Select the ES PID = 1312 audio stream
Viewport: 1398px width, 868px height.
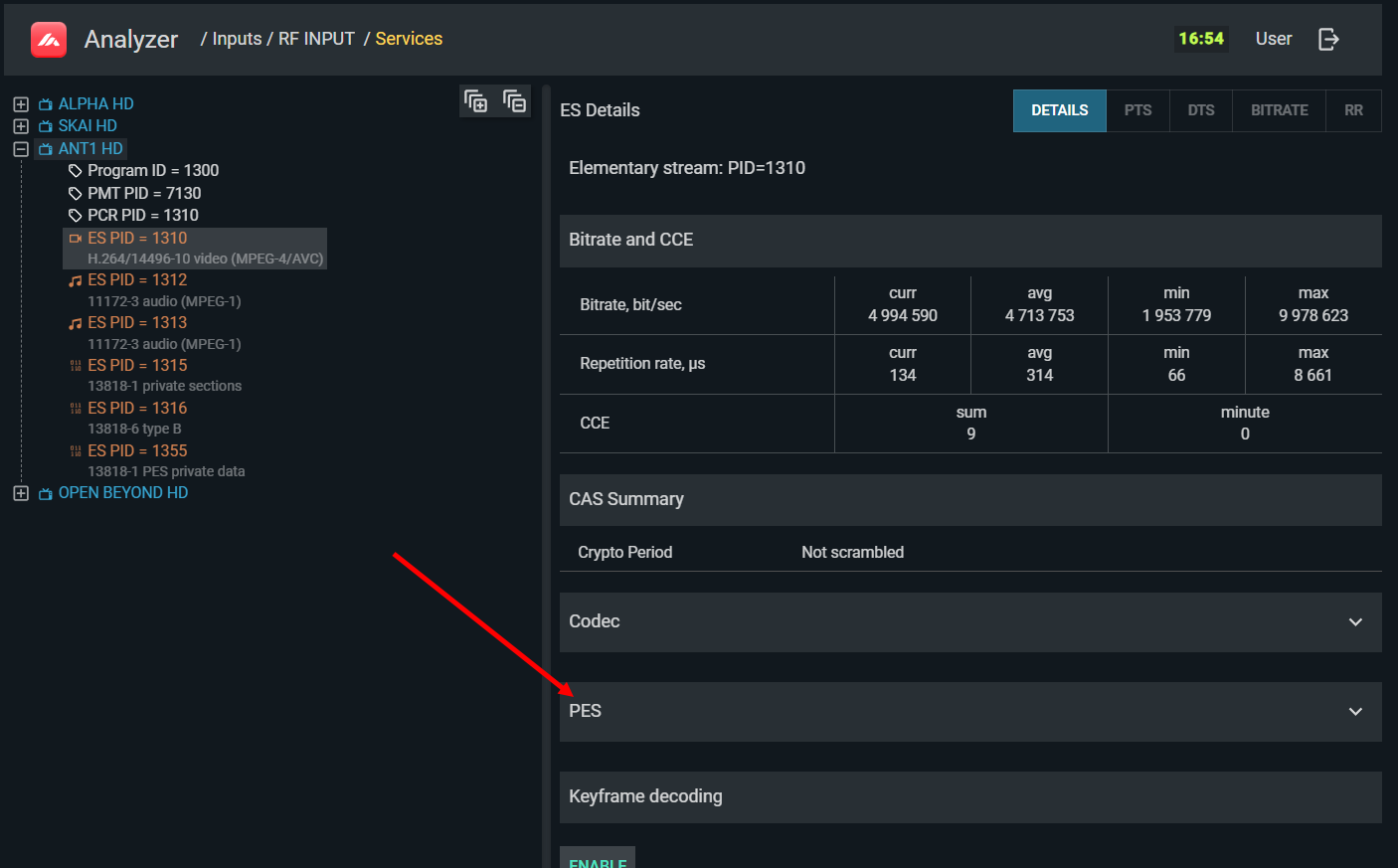click(x=137, y=280)
